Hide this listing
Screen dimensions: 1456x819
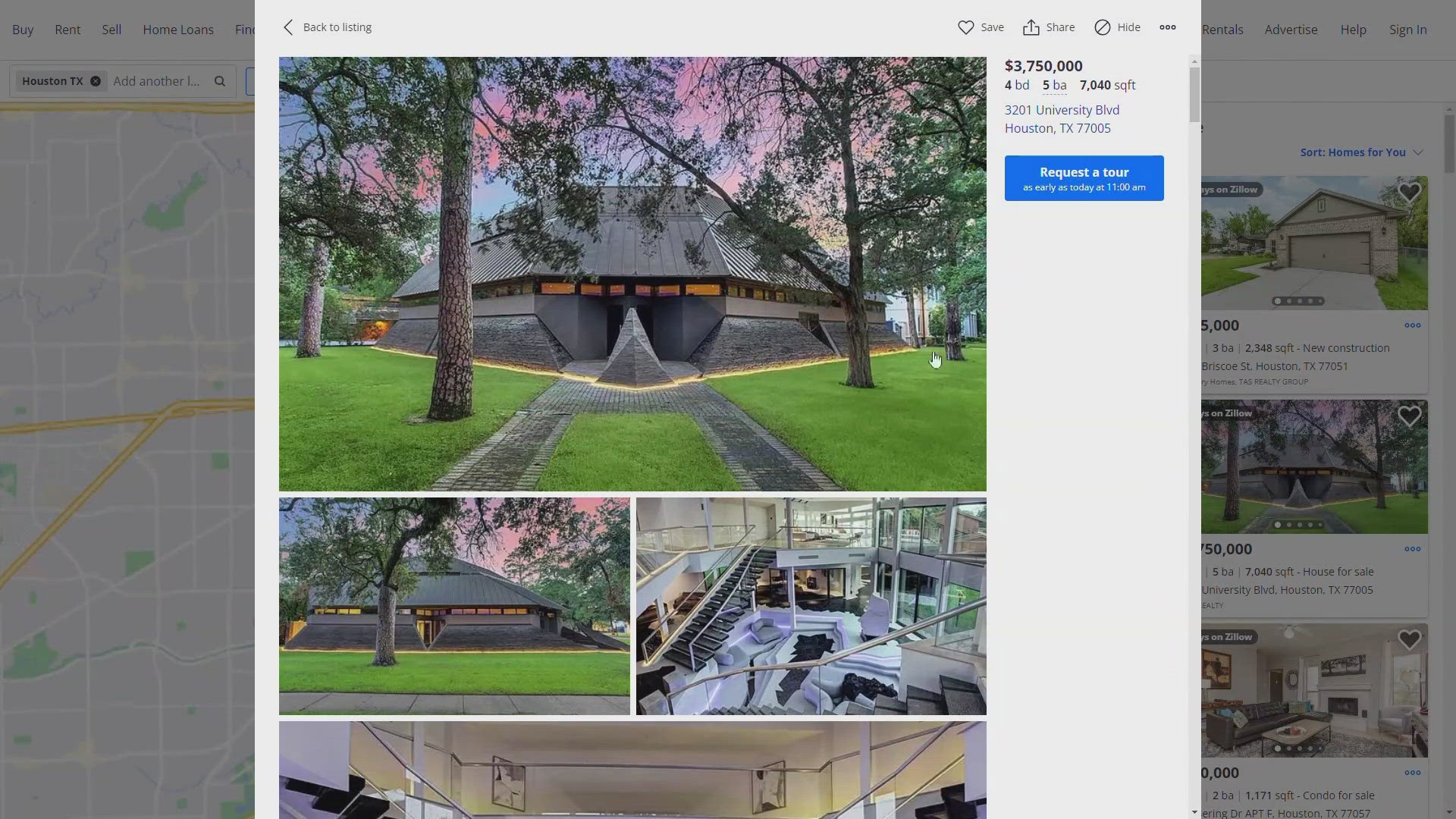[x=1116, y=27]
